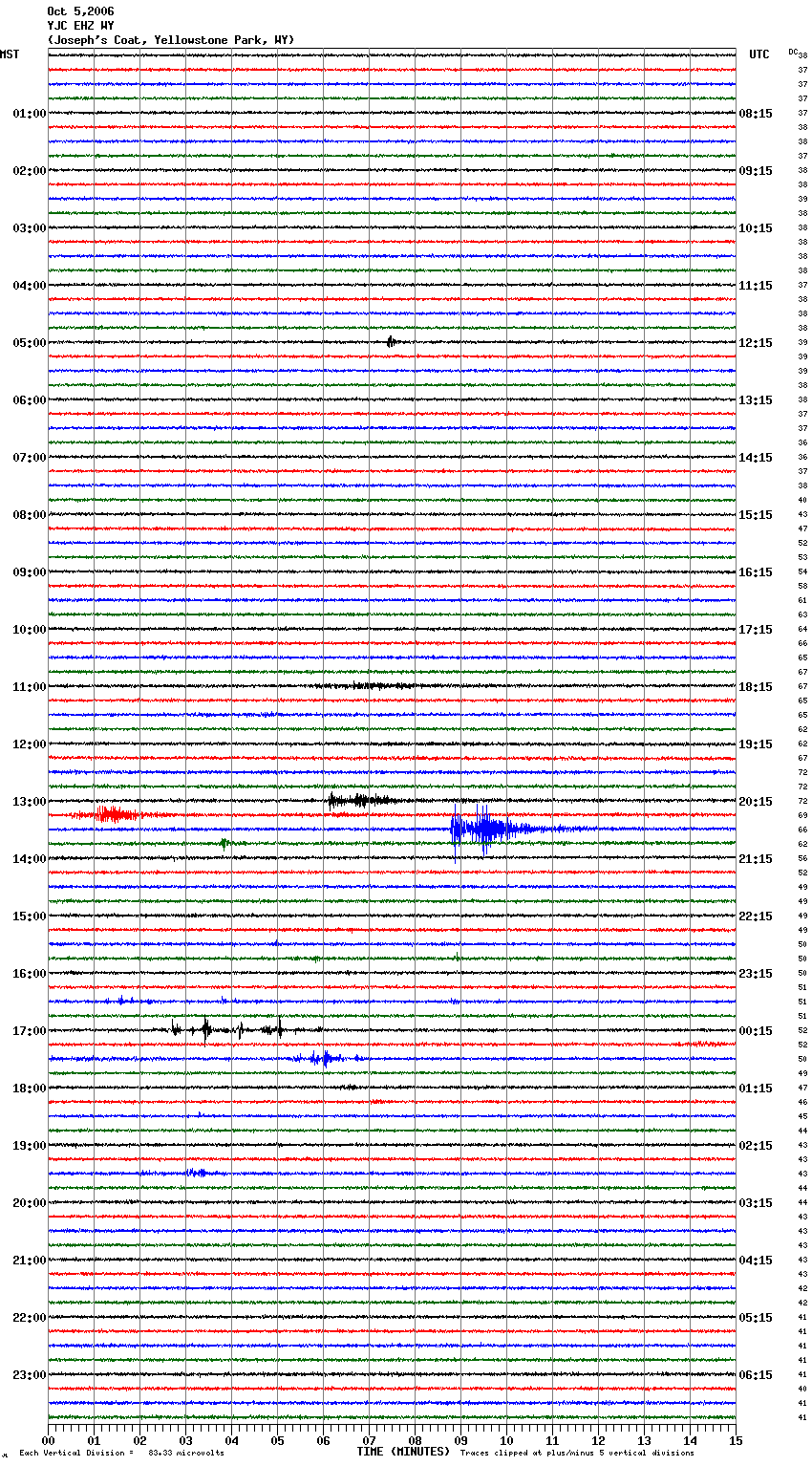
Task: Click the blue event below the 17:00 trace
Action: 327,1058
